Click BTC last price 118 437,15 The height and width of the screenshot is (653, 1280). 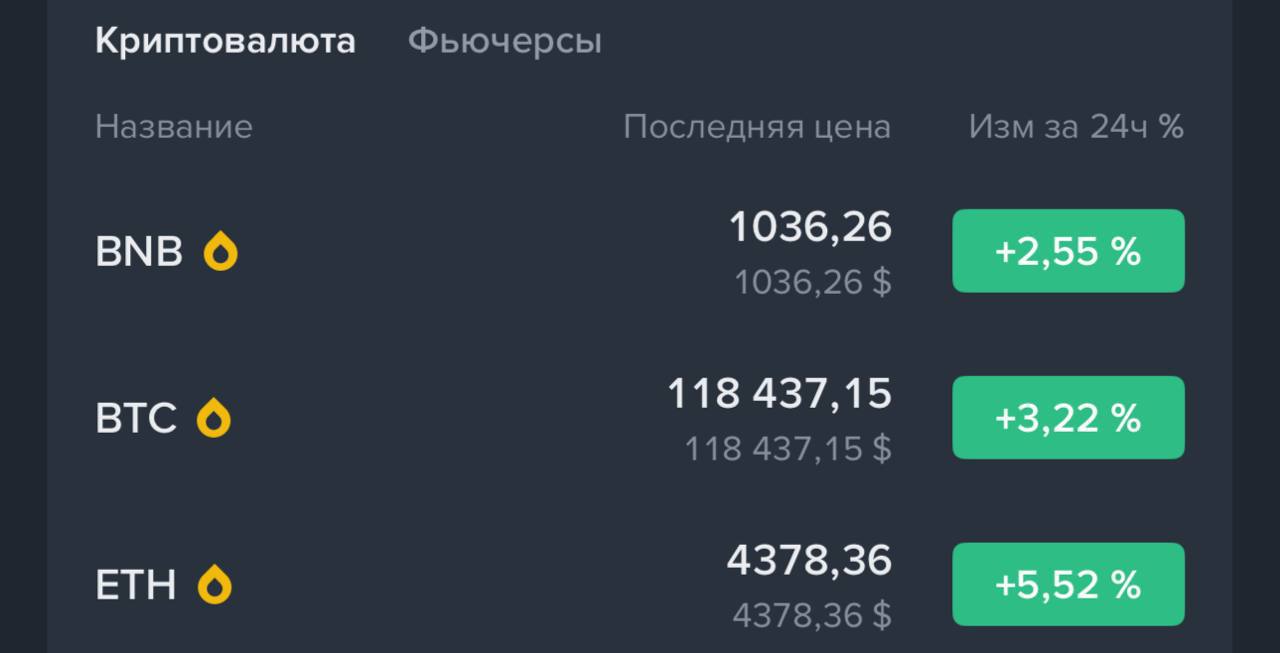click(x=779, y=394)
